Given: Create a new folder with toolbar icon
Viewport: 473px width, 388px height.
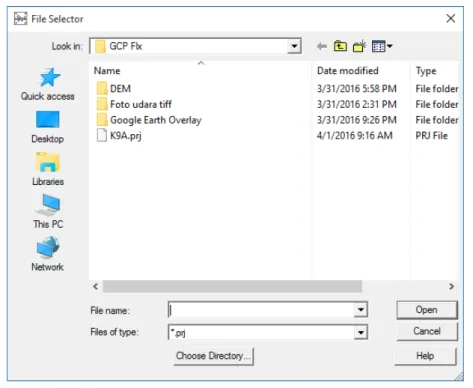Looking at the screenshot, I should [x=359, y=46].
